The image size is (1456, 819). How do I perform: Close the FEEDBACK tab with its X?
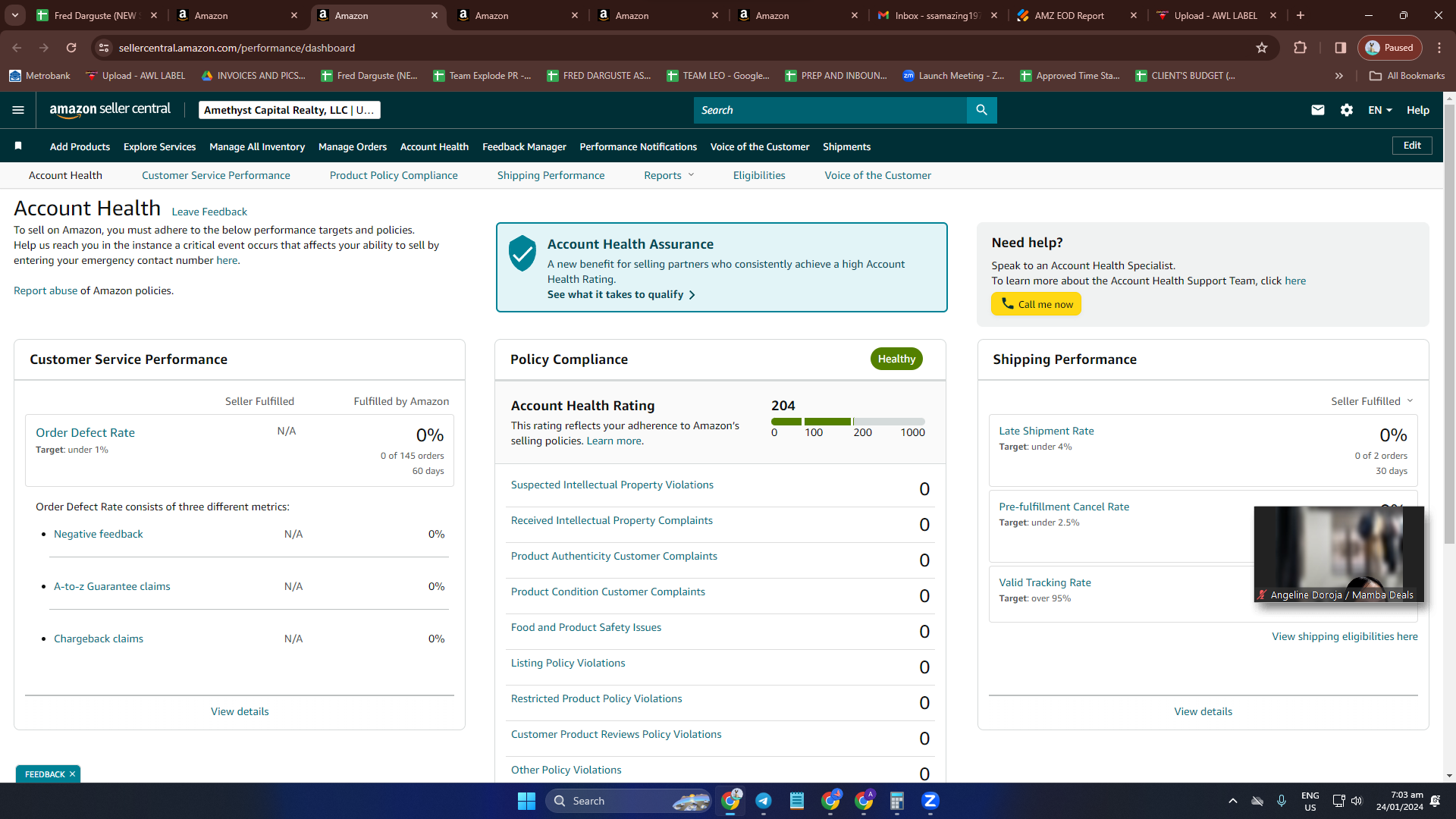point(72,774)
